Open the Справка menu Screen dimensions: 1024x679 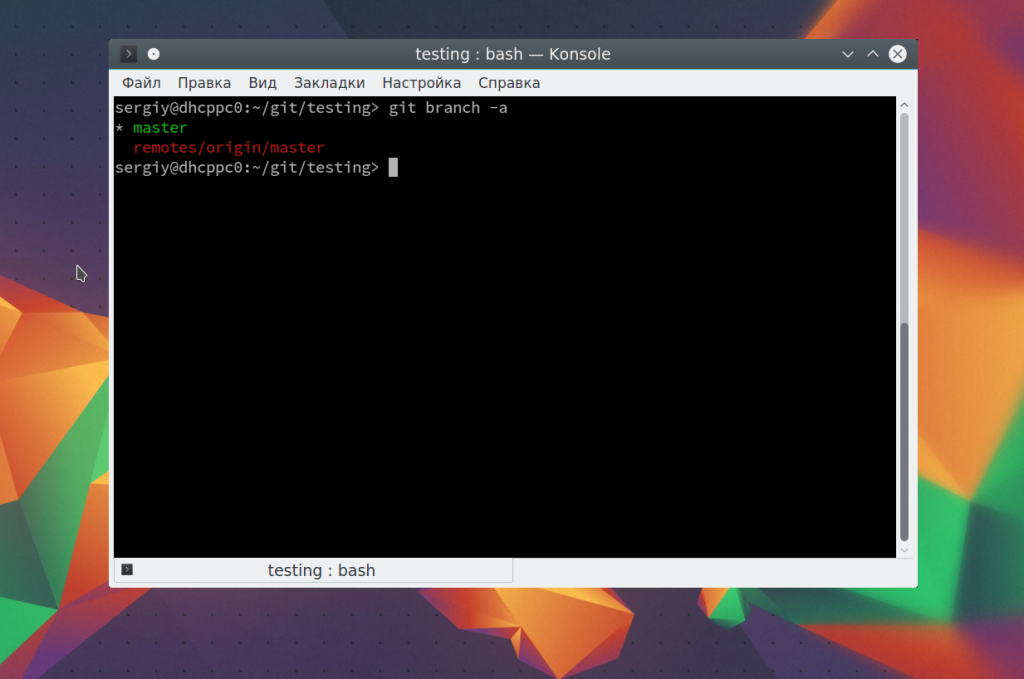point(508,83)
